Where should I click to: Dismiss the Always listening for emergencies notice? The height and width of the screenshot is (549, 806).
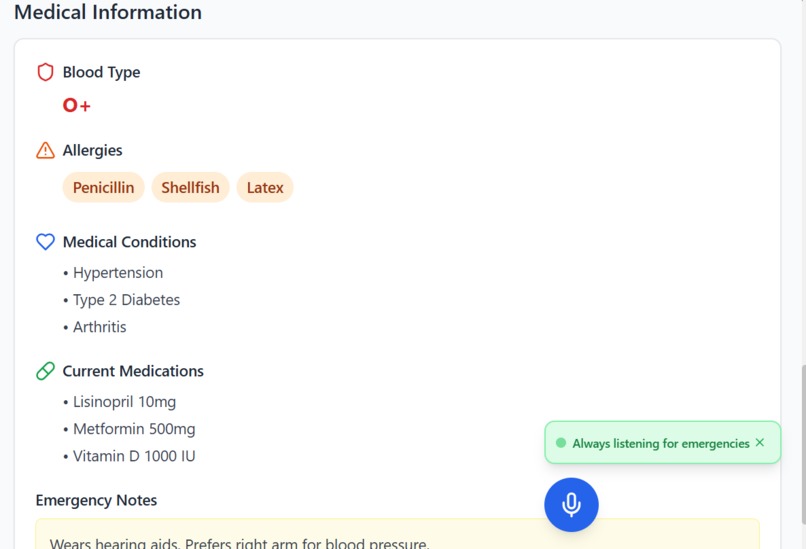[x=760, y=443]
